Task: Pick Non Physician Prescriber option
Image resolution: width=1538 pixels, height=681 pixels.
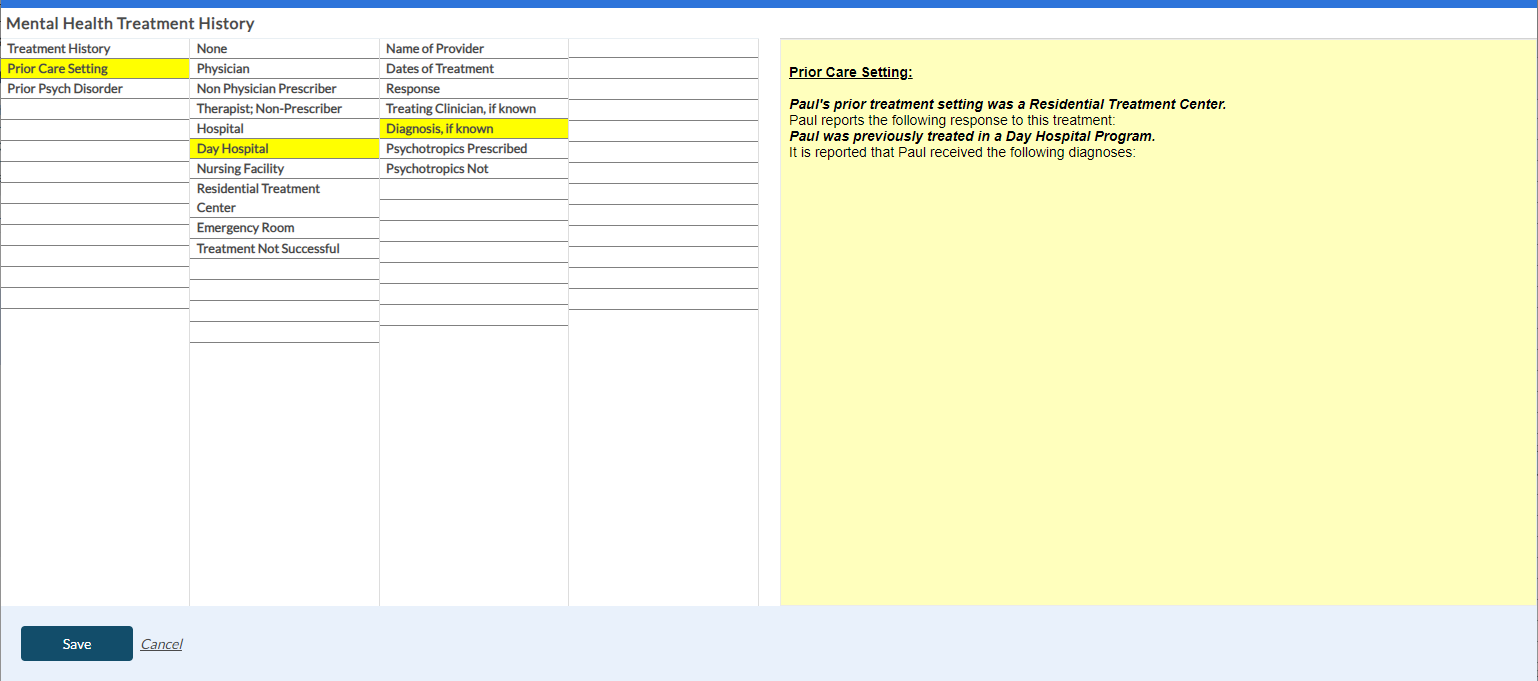Action: point(266,89)
